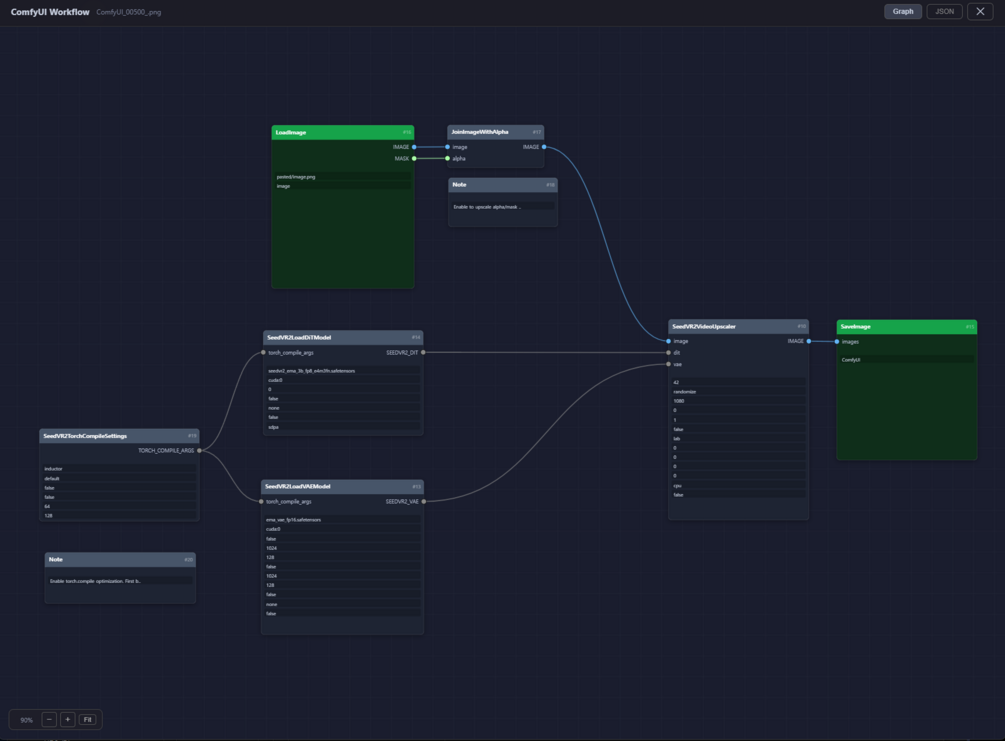1005x741 pixels.
Task: Click the #14 ID on SeedVR2LoadDiTModel
Action: [416, 337]
